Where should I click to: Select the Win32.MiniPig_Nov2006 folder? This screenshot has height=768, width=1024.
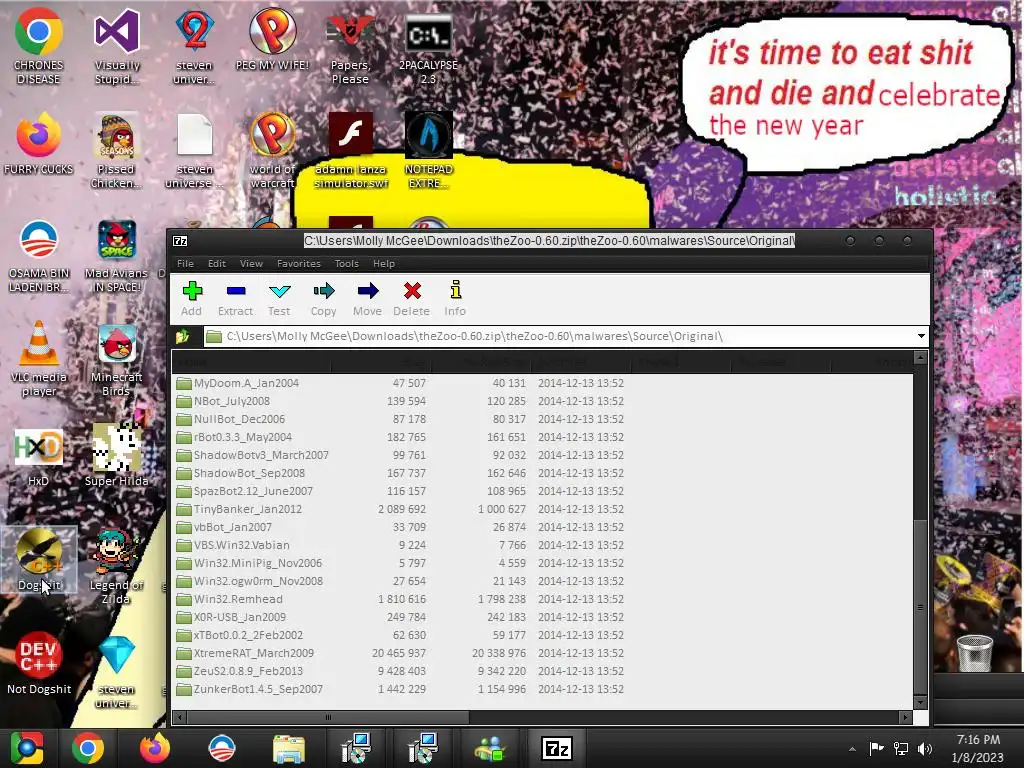coord(249,563)
